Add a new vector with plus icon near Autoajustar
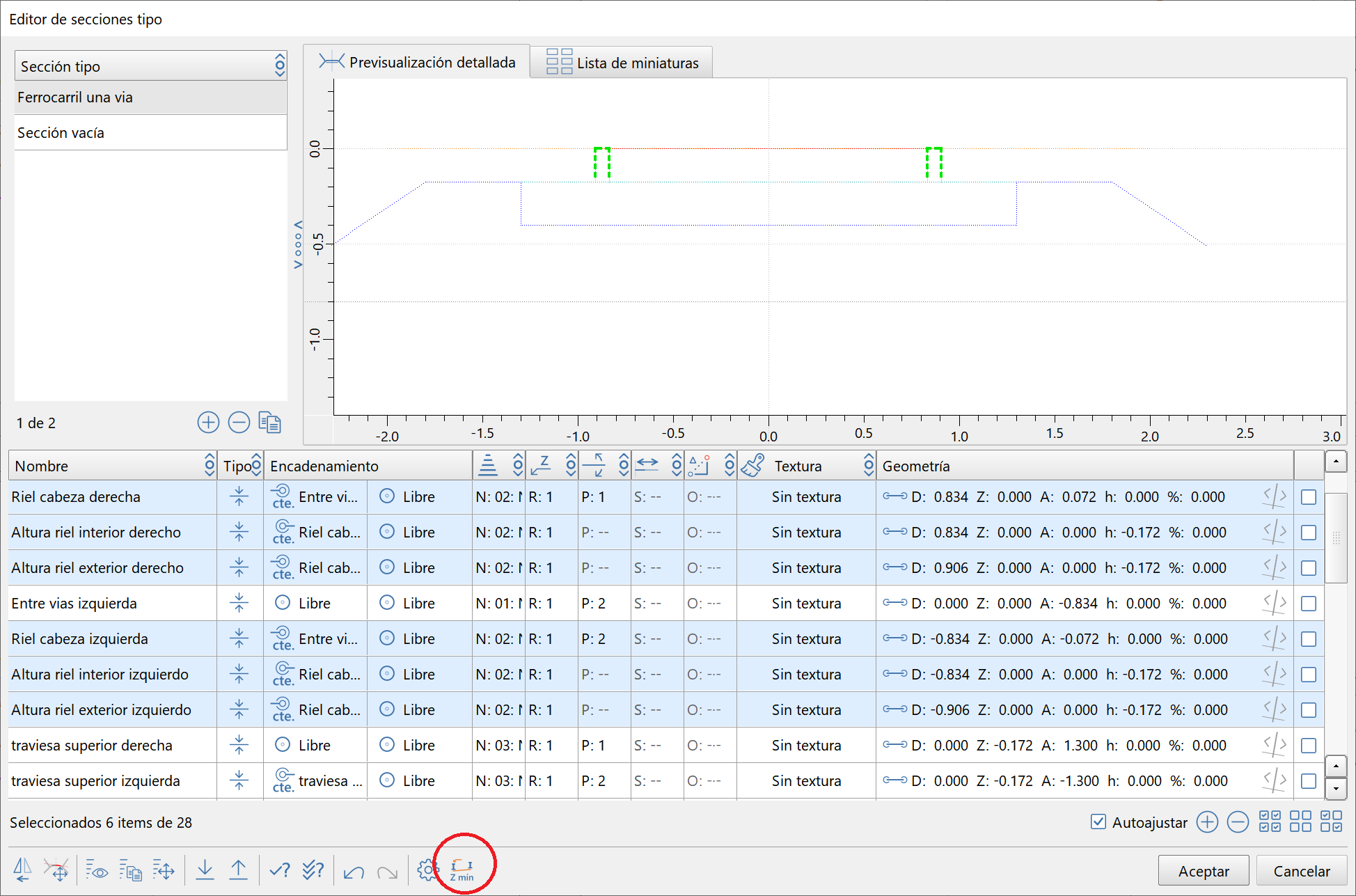The width and height of the screenshot is (1356, 896). pos(1207,822)
